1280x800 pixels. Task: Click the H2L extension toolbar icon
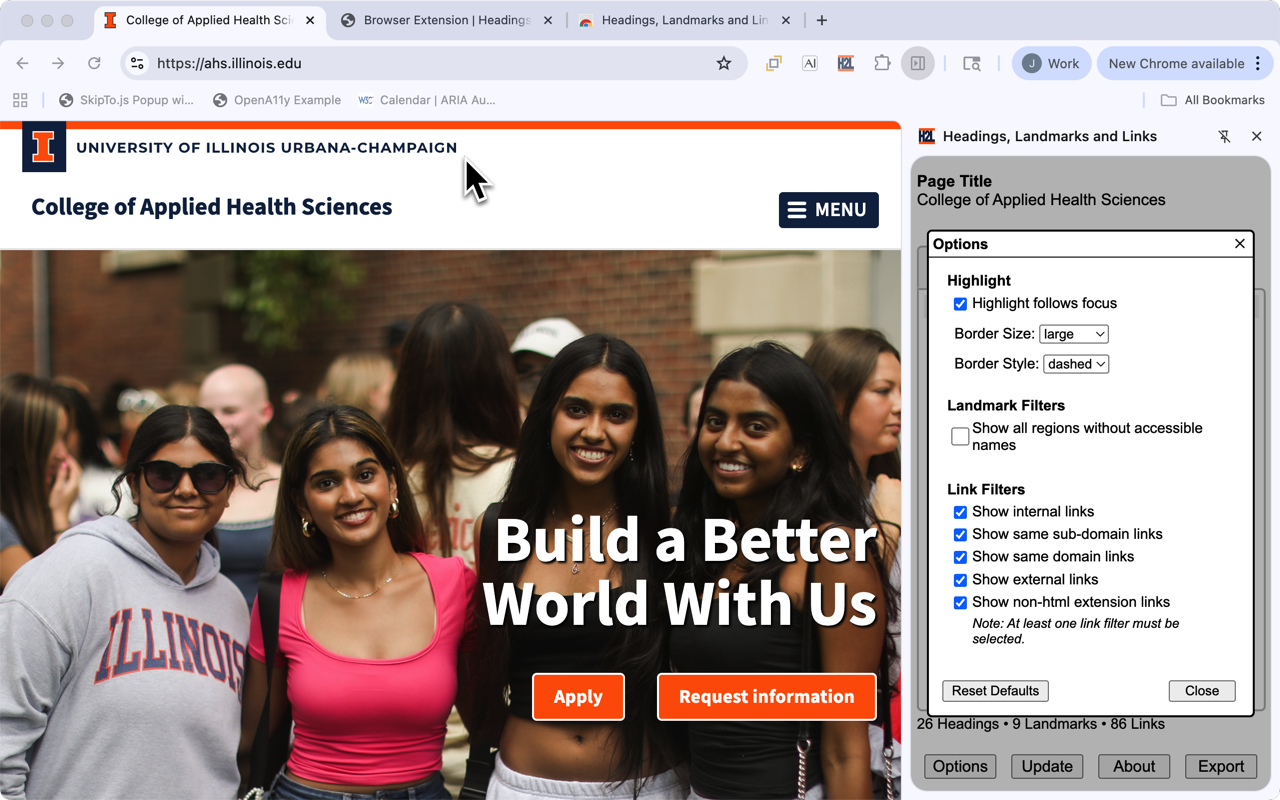(846, 63)
